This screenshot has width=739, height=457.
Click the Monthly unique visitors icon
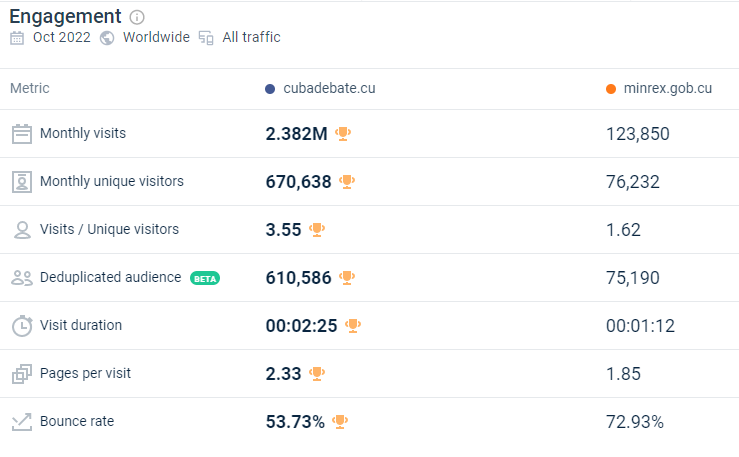click(22, 182)
